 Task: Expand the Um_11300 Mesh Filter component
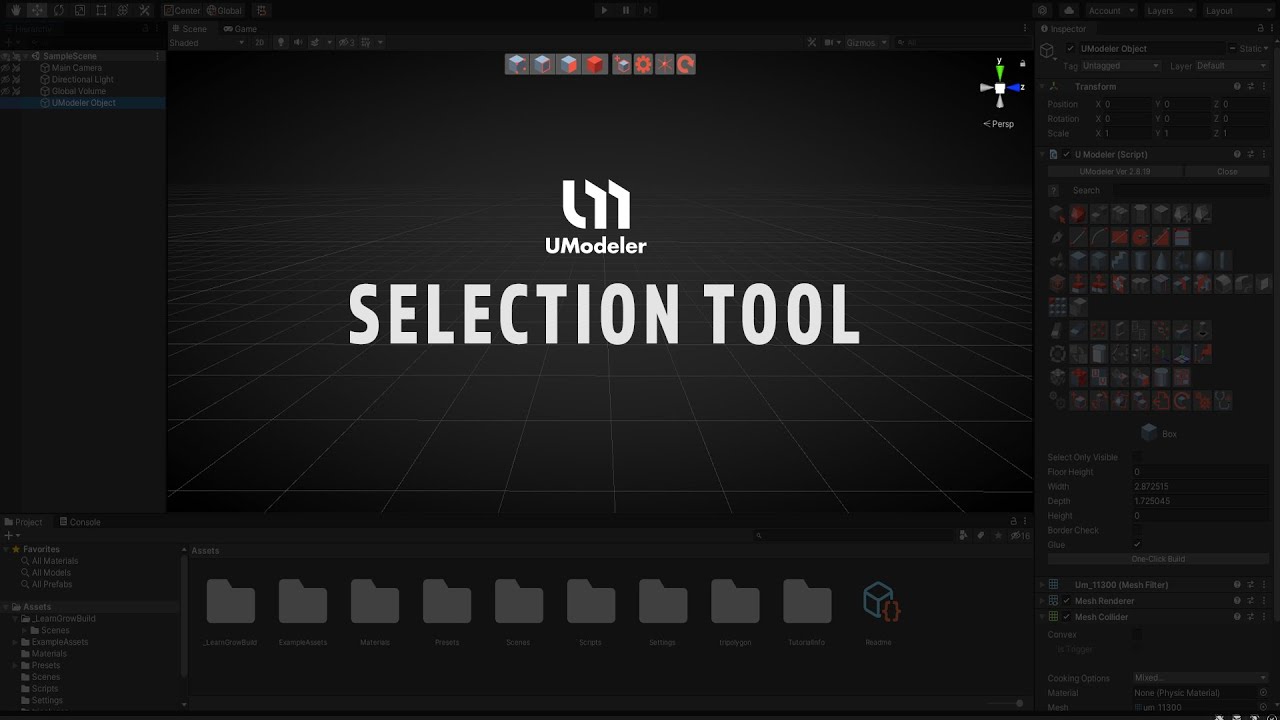1042,585
